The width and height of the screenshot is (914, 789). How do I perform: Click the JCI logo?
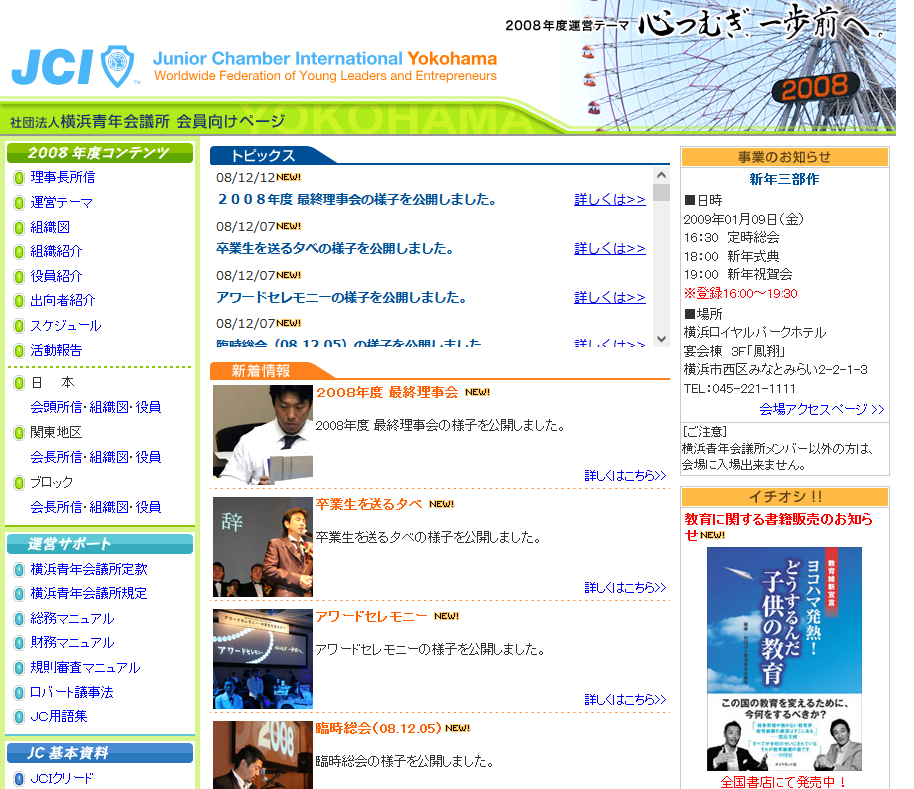[x=52, y=66]
